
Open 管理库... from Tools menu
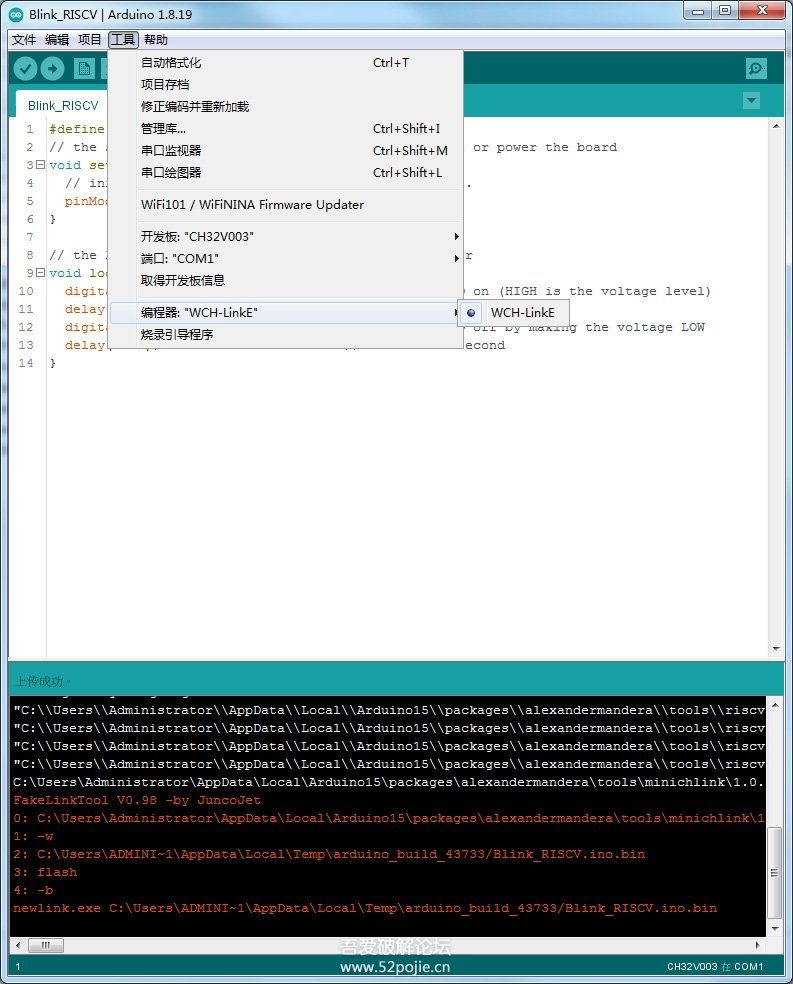point(287,129)
